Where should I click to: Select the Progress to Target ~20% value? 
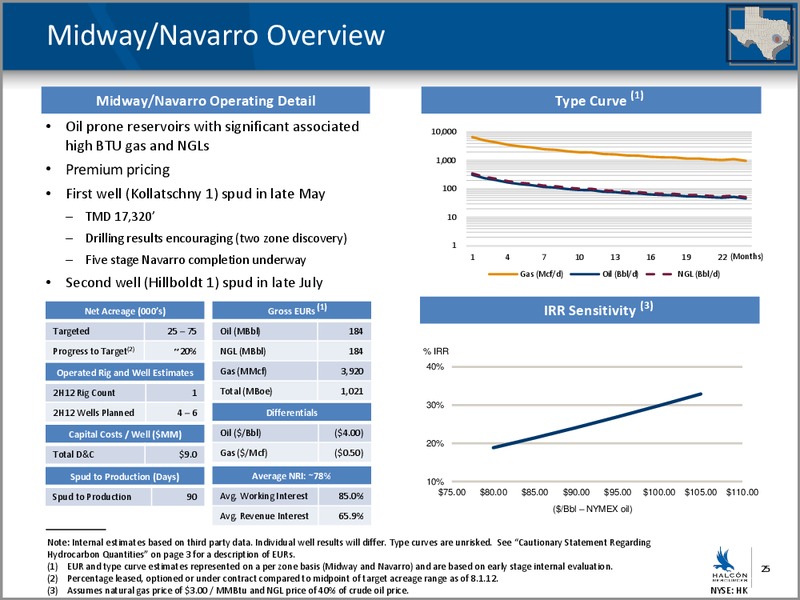pyautogui.click(x=175, y=351)
